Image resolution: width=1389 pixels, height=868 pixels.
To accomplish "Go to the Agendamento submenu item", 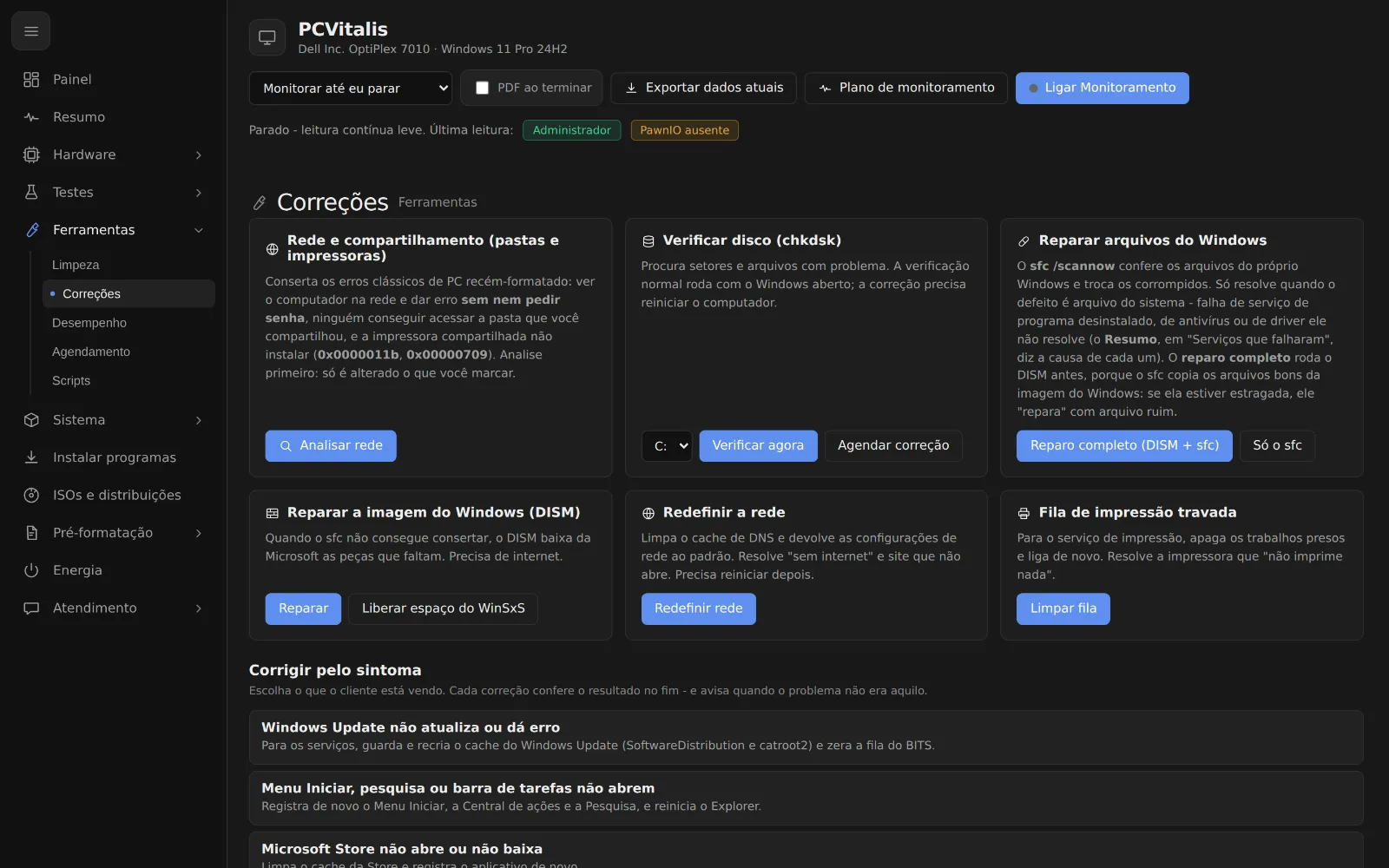I will click(128, 352).
